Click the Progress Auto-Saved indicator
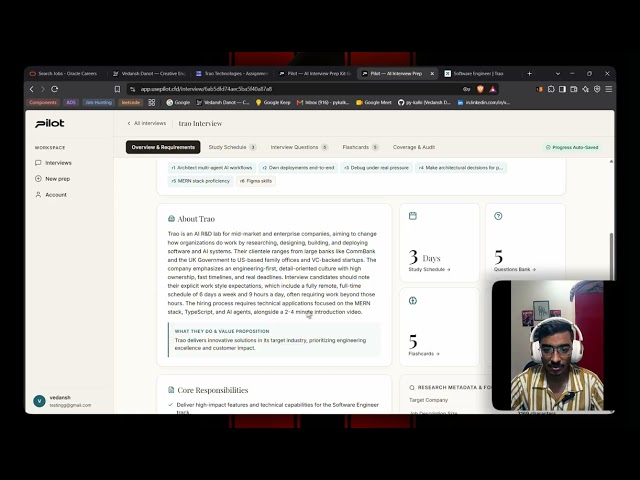Viewport: 640px width, 480px height. coord(572,147)
